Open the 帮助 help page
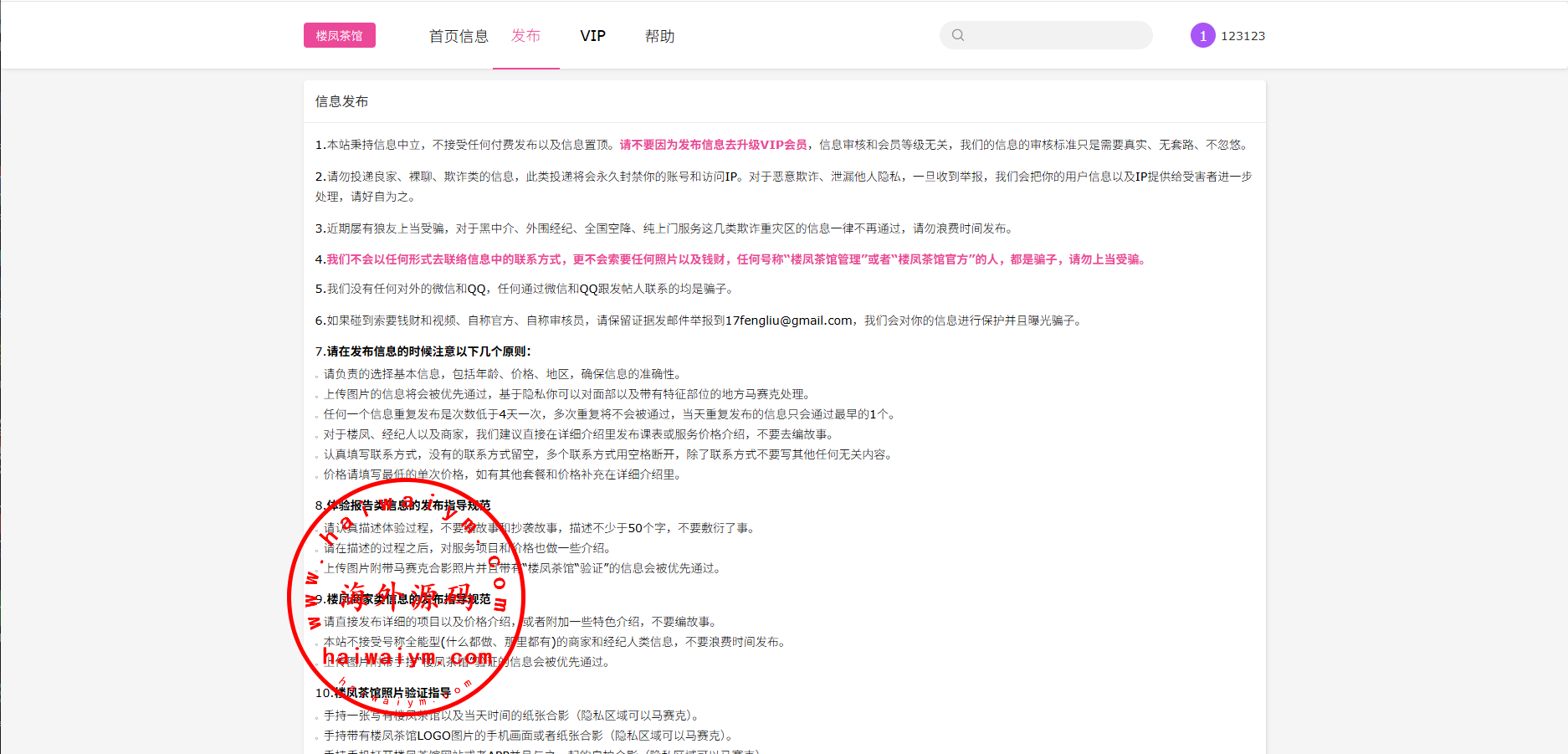 pos(659,36)
